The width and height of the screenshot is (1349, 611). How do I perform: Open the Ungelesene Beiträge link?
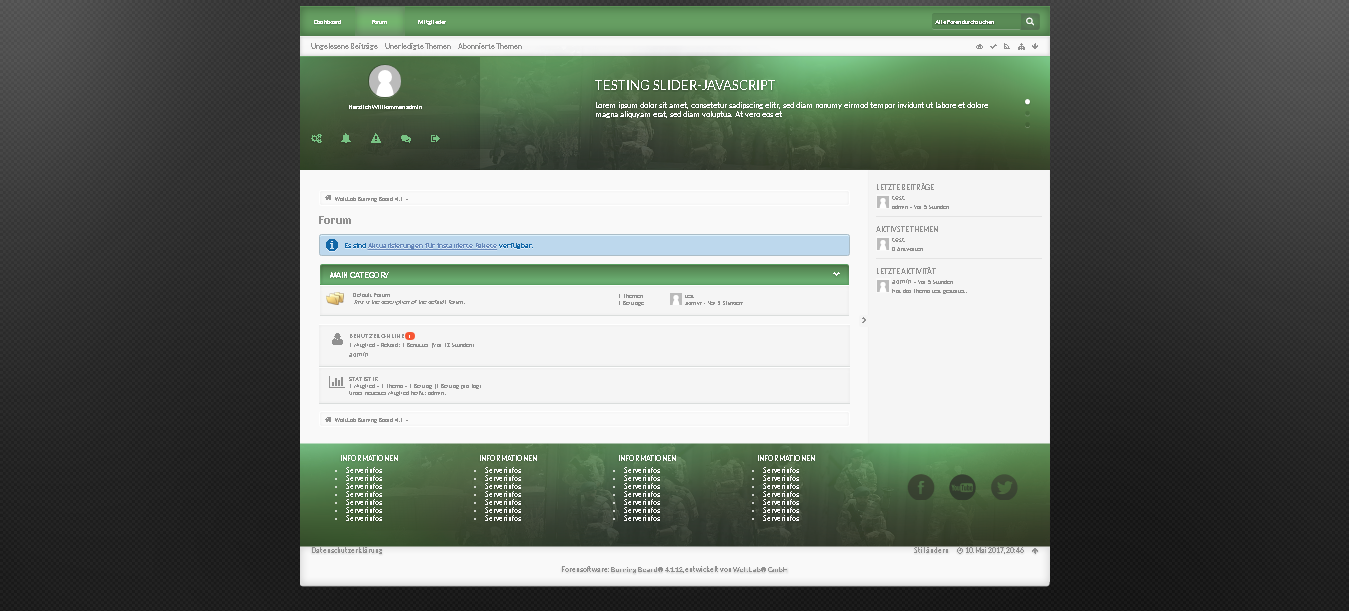[344, 46]
